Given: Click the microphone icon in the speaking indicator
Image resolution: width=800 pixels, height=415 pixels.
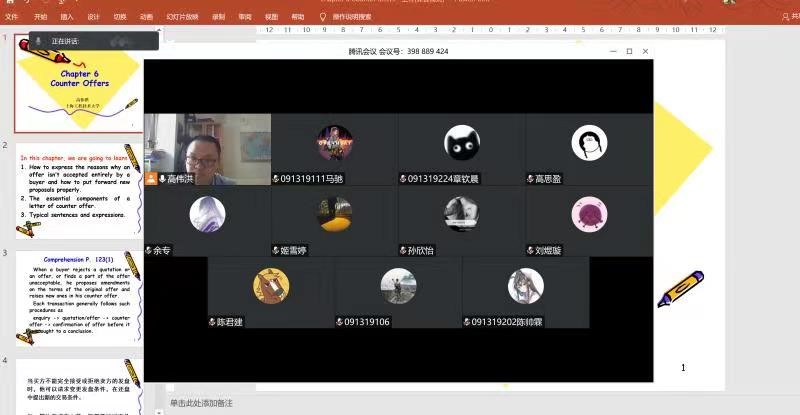Looking at the screenshot, I should click(39, 41).
